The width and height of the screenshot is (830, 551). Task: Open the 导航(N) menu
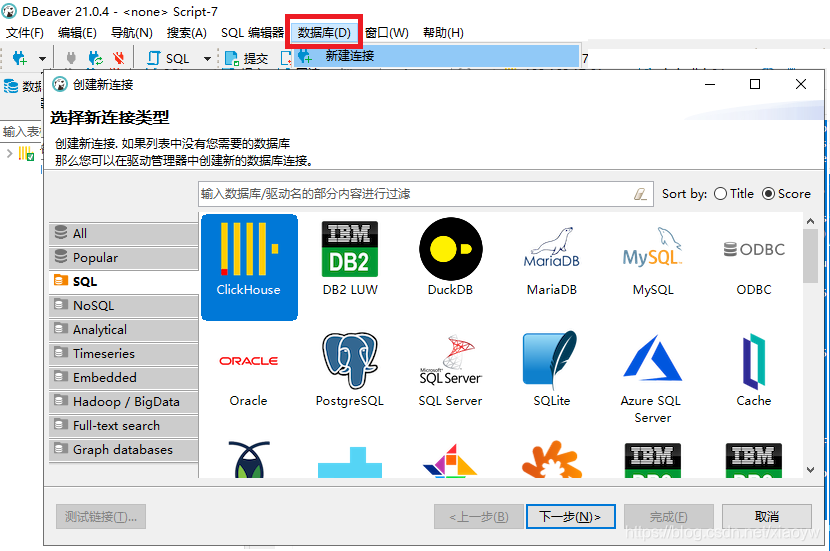coord(132,33)
